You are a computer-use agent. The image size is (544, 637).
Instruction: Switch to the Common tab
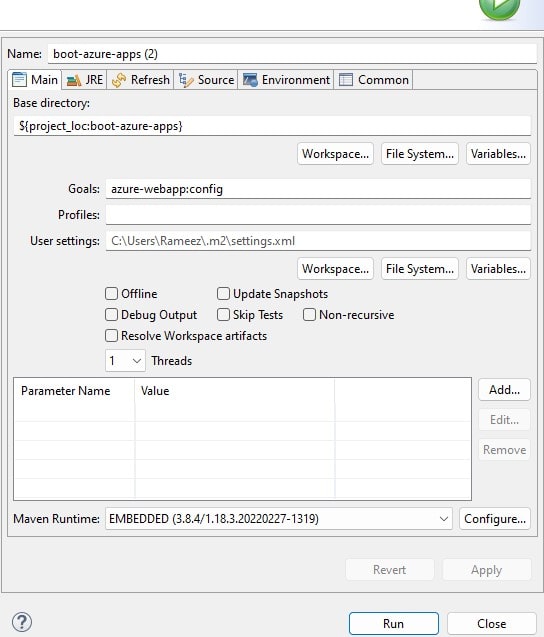[x=373, y=80]
